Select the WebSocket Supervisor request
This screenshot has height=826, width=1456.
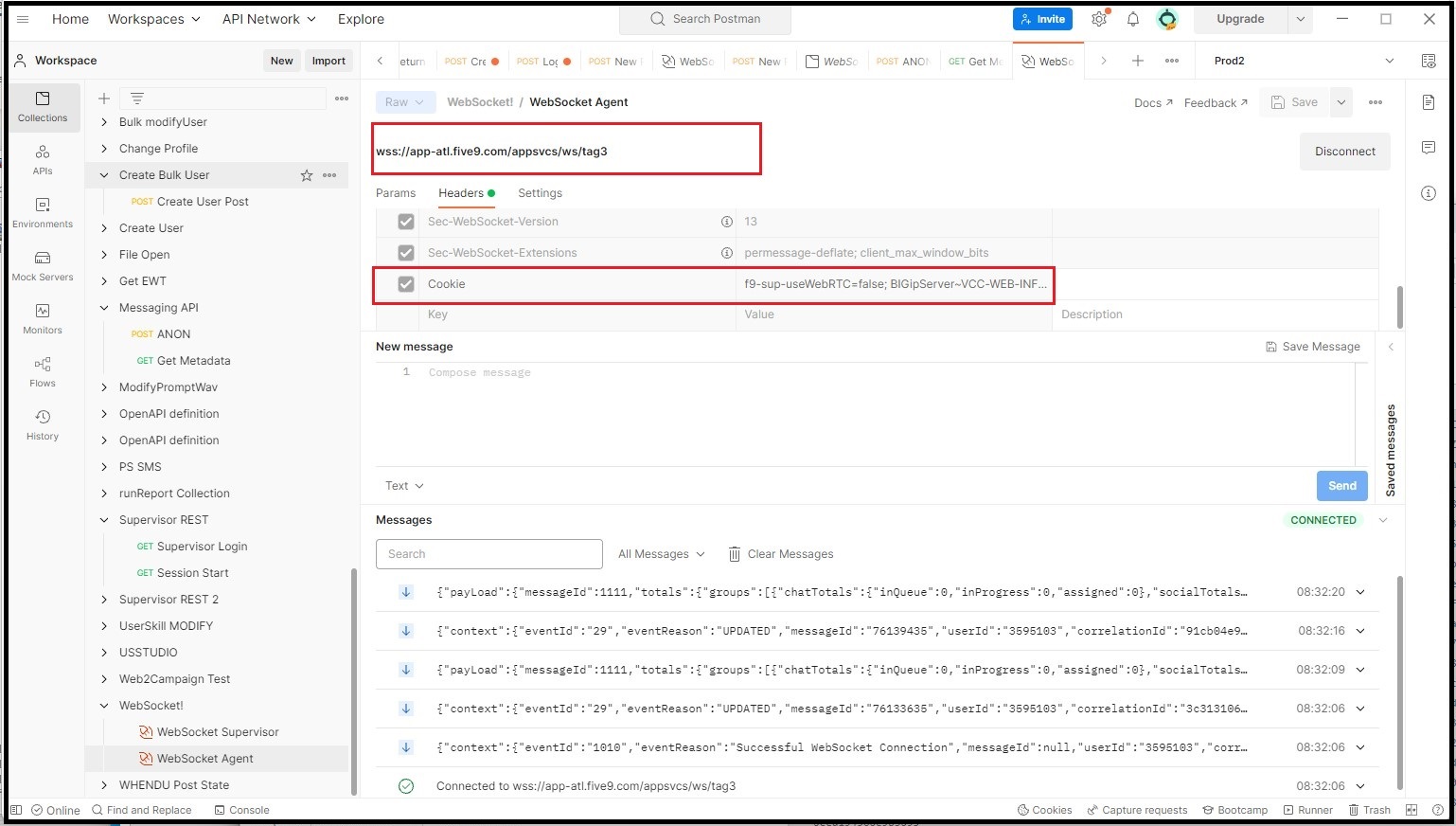click(218, 732)
